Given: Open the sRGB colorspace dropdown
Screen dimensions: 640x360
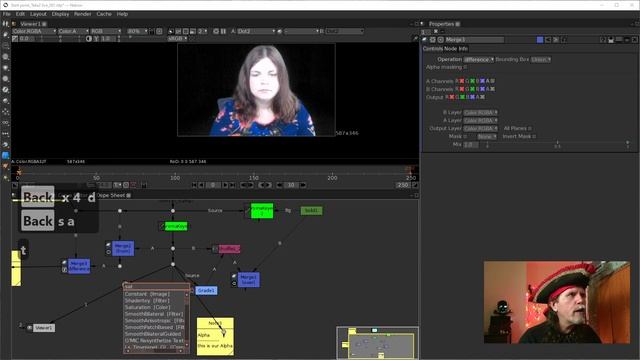Looking at the screenshot, I should (x=177, y=38).
